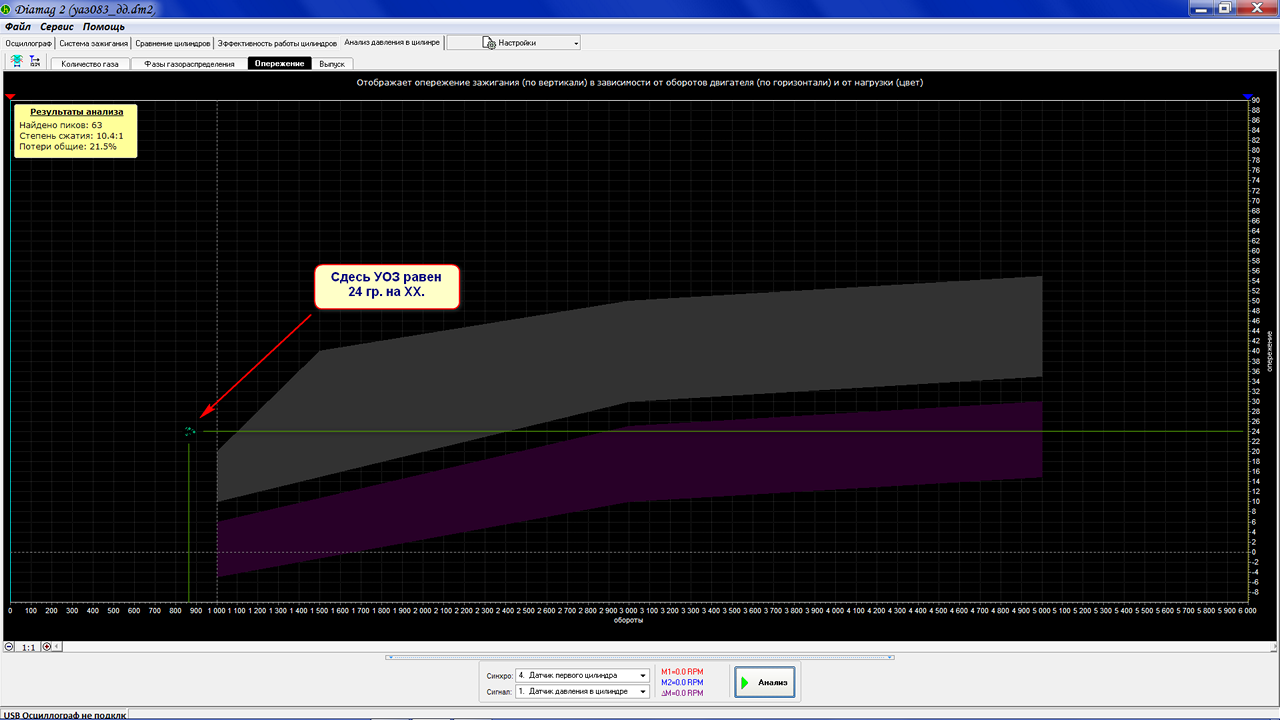Click the vertical axis label "опережение"
1280x720 pixels.
(x=1270, y=350)
